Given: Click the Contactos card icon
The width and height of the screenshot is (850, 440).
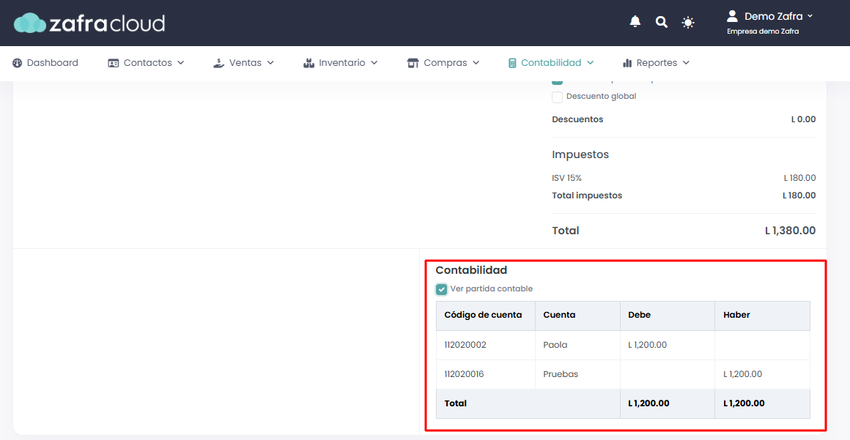Looking at the screenshot, I should [x=113, y=63].
